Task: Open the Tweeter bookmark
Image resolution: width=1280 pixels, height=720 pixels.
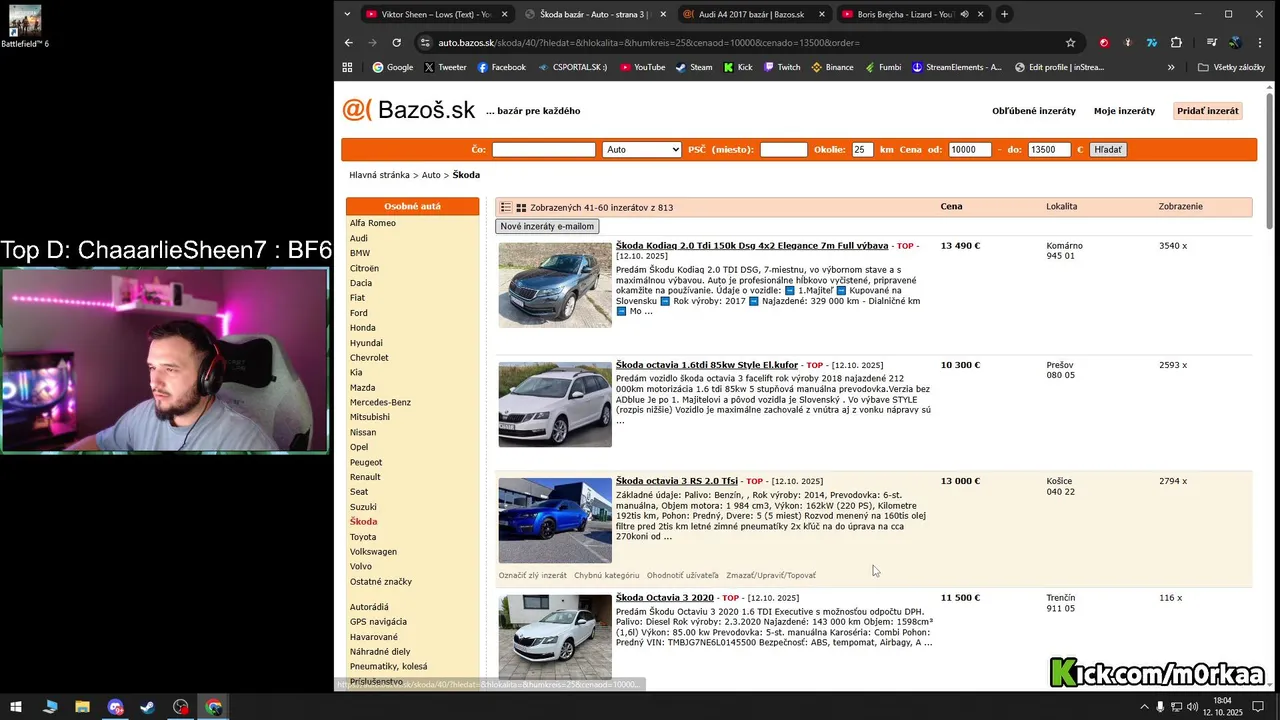Action: pyautogui.click(x=444, y=67)
